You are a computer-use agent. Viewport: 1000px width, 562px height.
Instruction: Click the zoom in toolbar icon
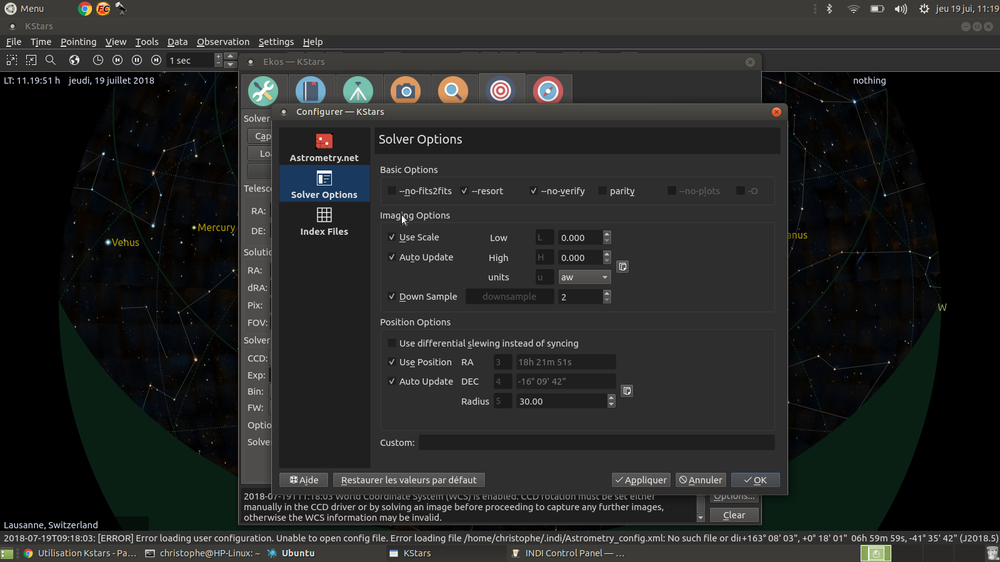pos(11,60)
